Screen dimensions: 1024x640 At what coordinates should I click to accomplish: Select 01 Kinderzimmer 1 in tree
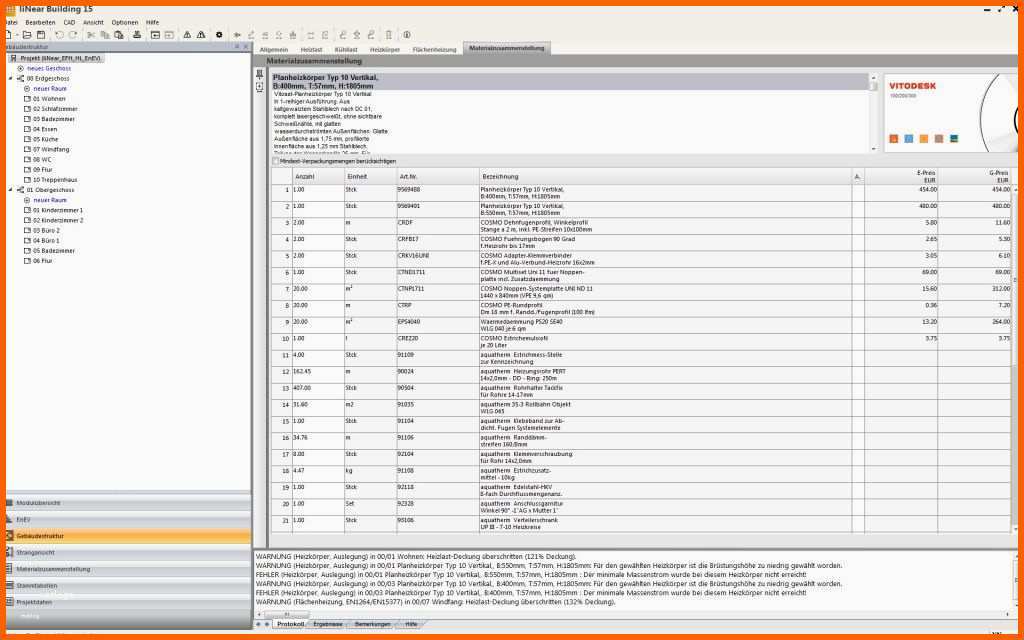57,210
